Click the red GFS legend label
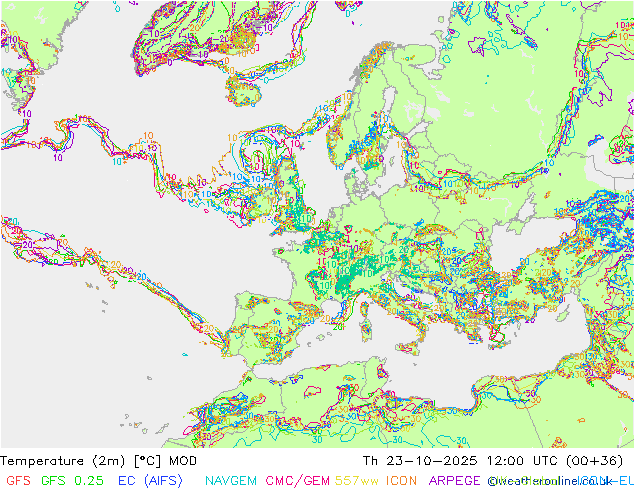This screenshot has width=634, height=490. point(18,480)
